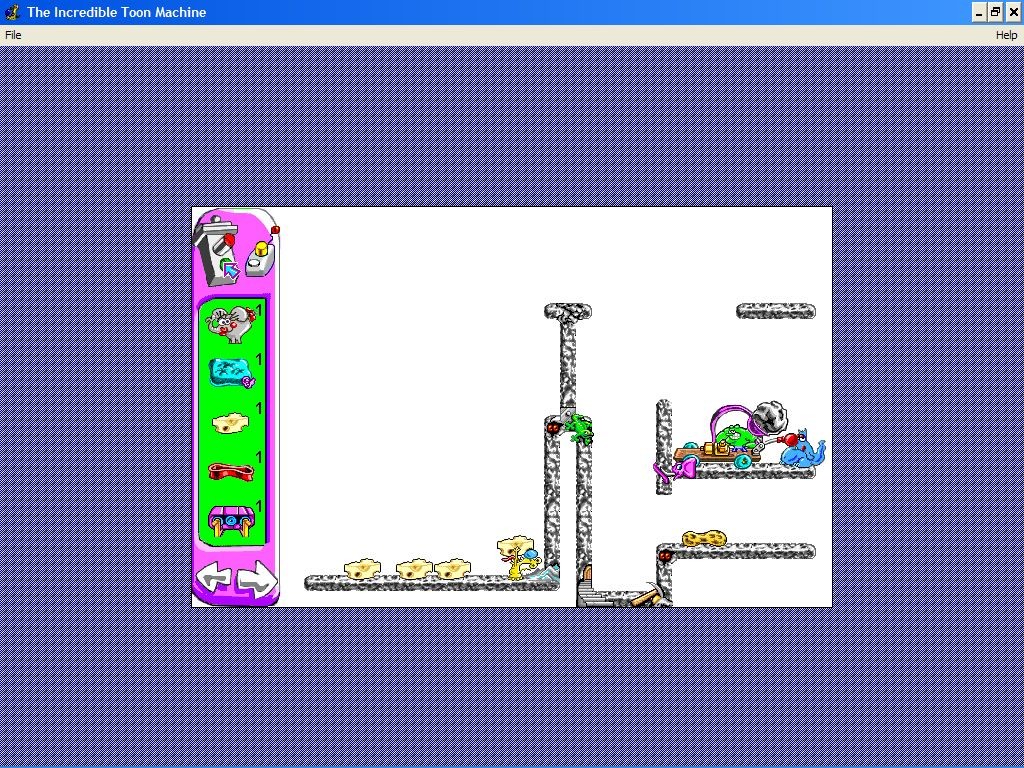Click the green gecko on the pillar
1024x768 pixels.
tap(578, 428)
